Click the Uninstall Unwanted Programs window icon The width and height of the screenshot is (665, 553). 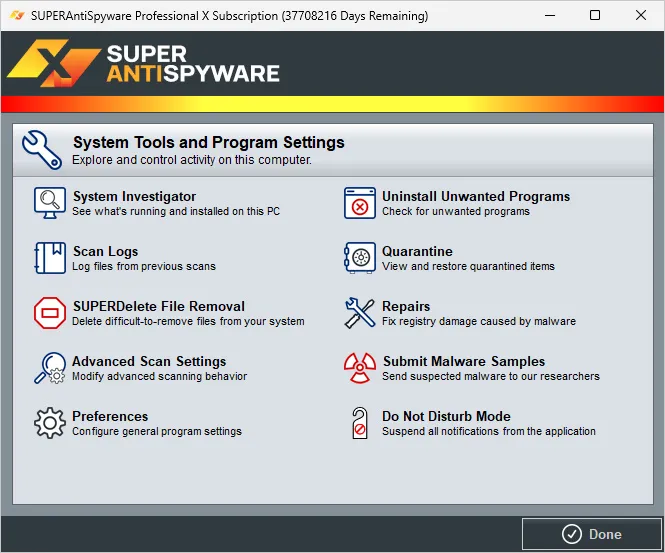(x=360, y=203)
